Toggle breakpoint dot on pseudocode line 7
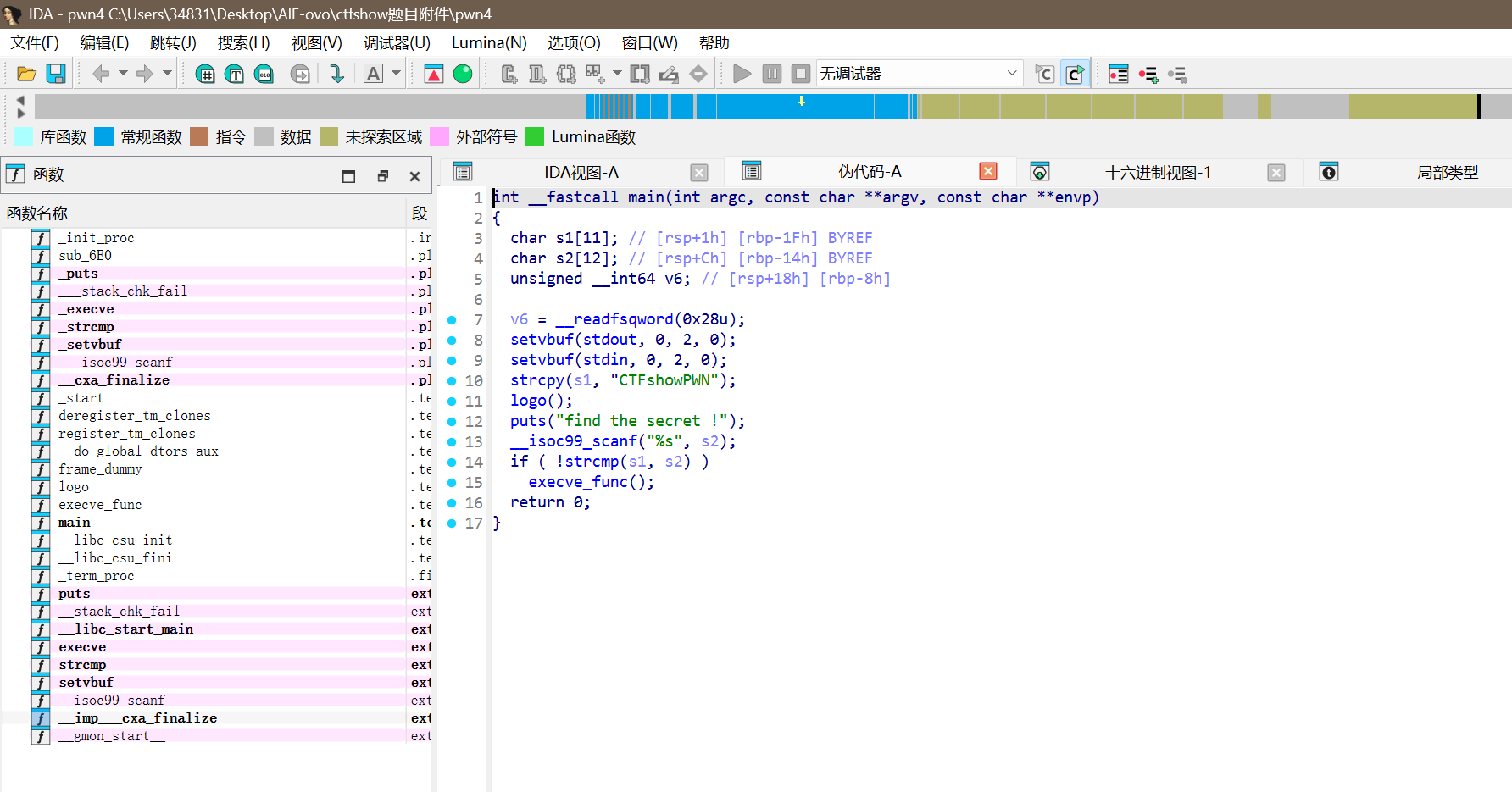The image size is (1512, 792). (x=452, y=320)
